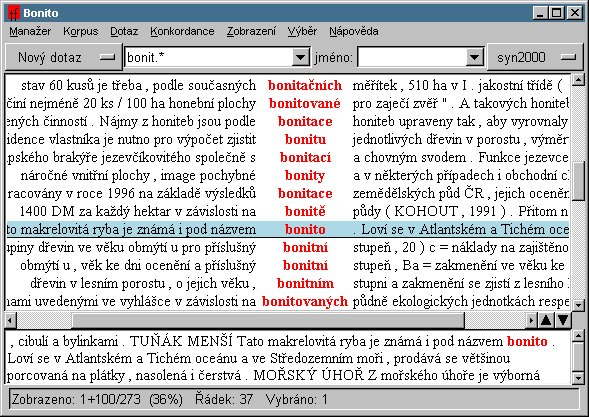Screen dimensions: 589x417
Task: Open the Zobrazení menu
Action: pos(251,31)
